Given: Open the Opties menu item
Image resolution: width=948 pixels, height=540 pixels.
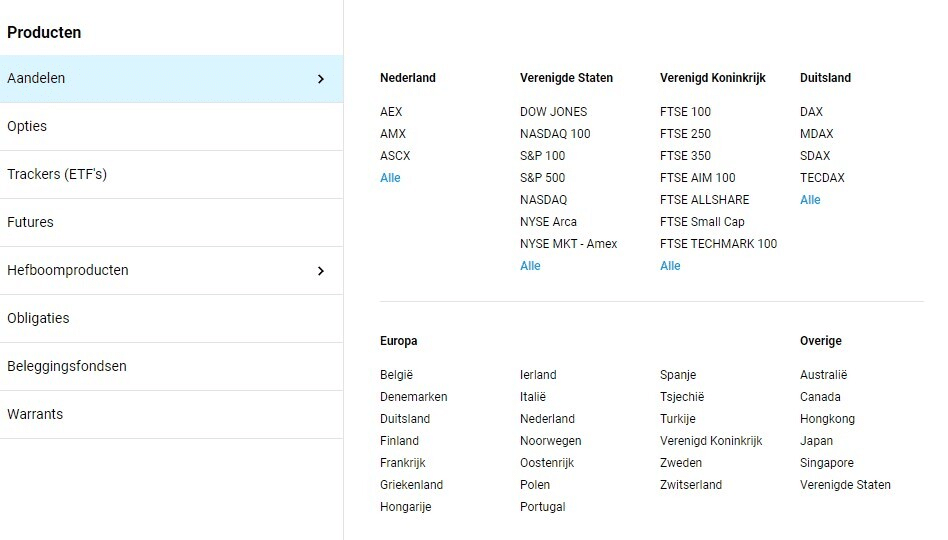Looking at the screenshot, I should click(x=171, y=126).
